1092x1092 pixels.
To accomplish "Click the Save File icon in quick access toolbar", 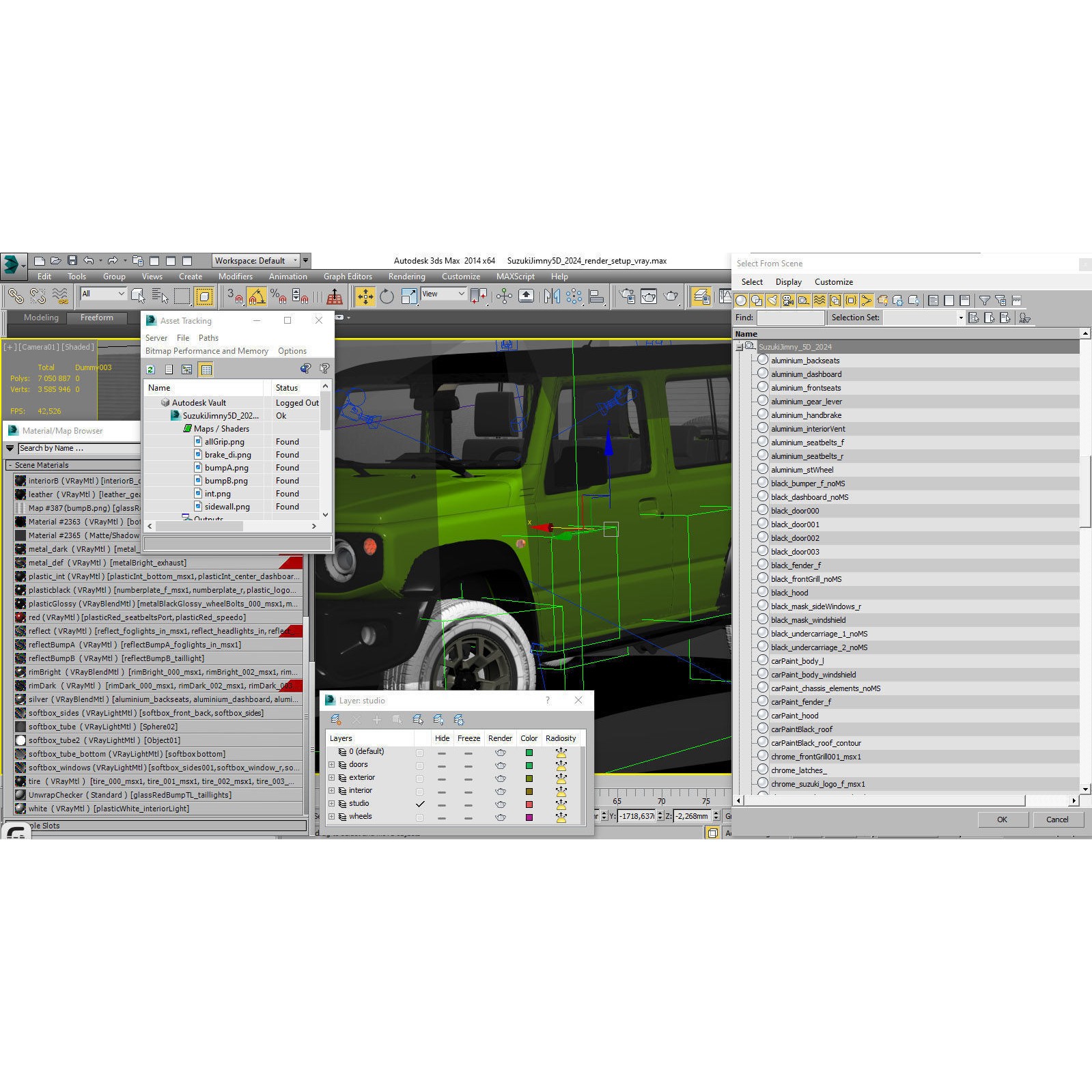I will point(72,261).
